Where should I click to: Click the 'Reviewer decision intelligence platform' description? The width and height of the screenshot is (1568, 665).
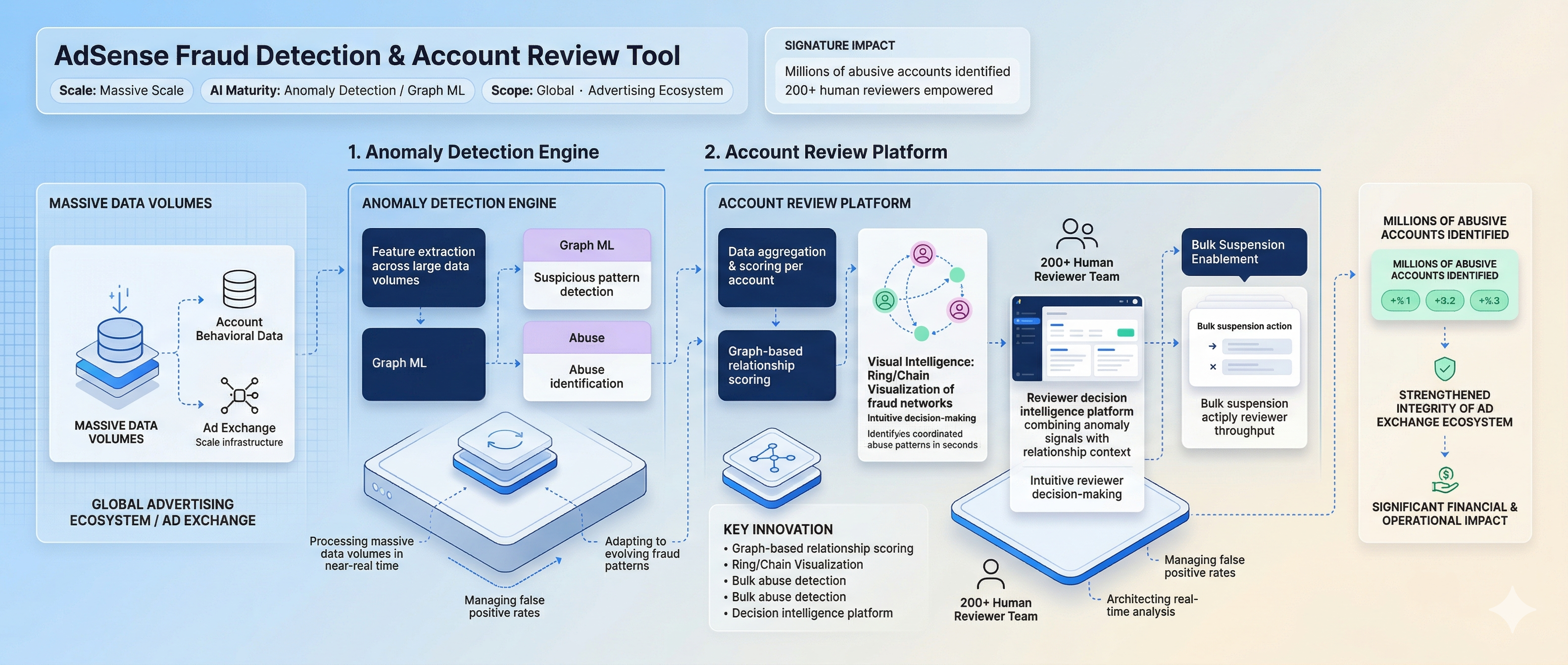point(1077,425)
